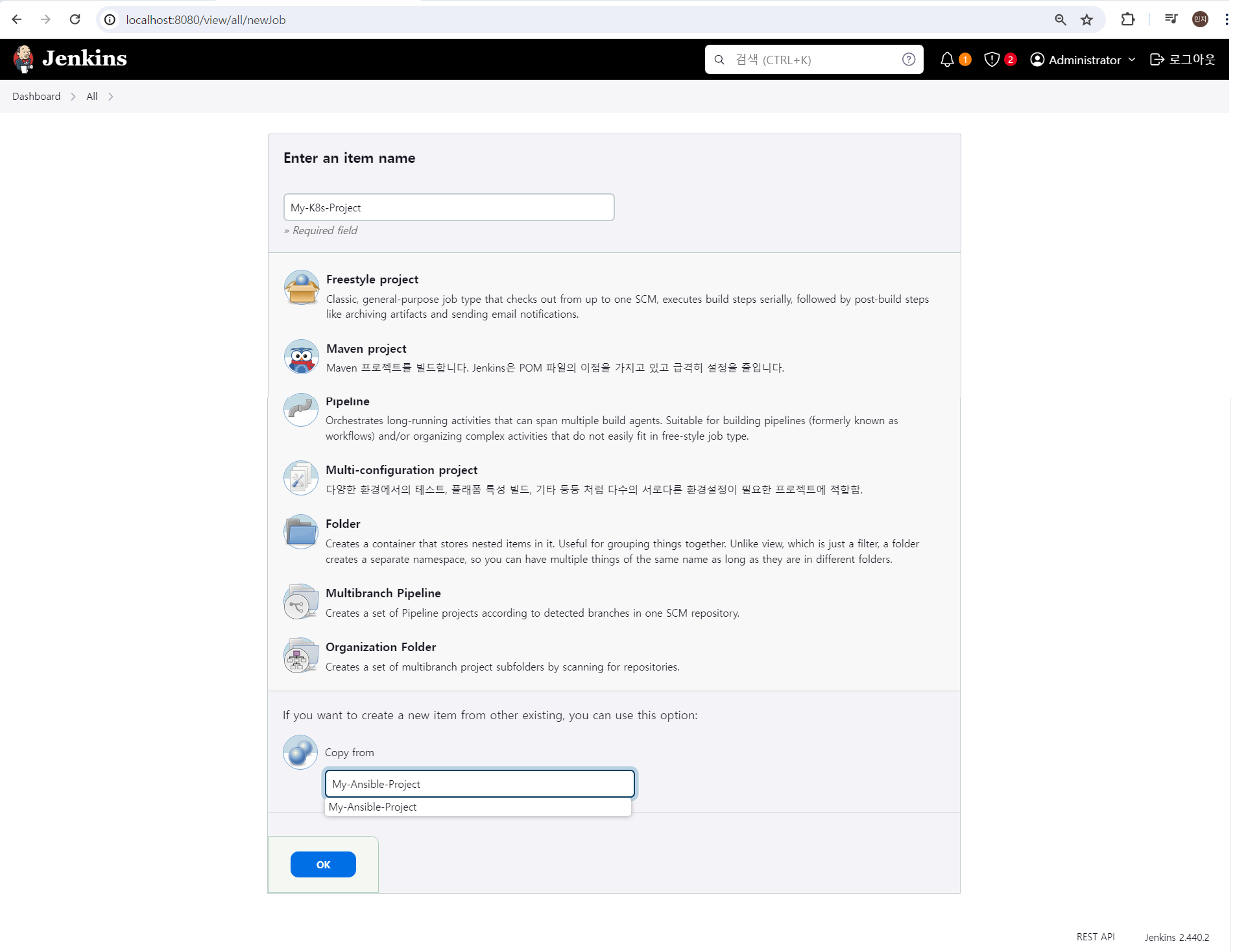Screen dimensions: 1235x952
Task: Click the address bar URL localhost:8080
Action: tap(206, 20)
